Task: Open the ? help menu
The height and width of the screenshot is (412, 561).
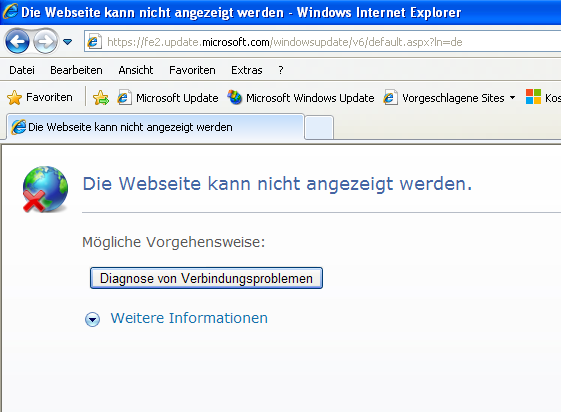Action: pos(281,70)
